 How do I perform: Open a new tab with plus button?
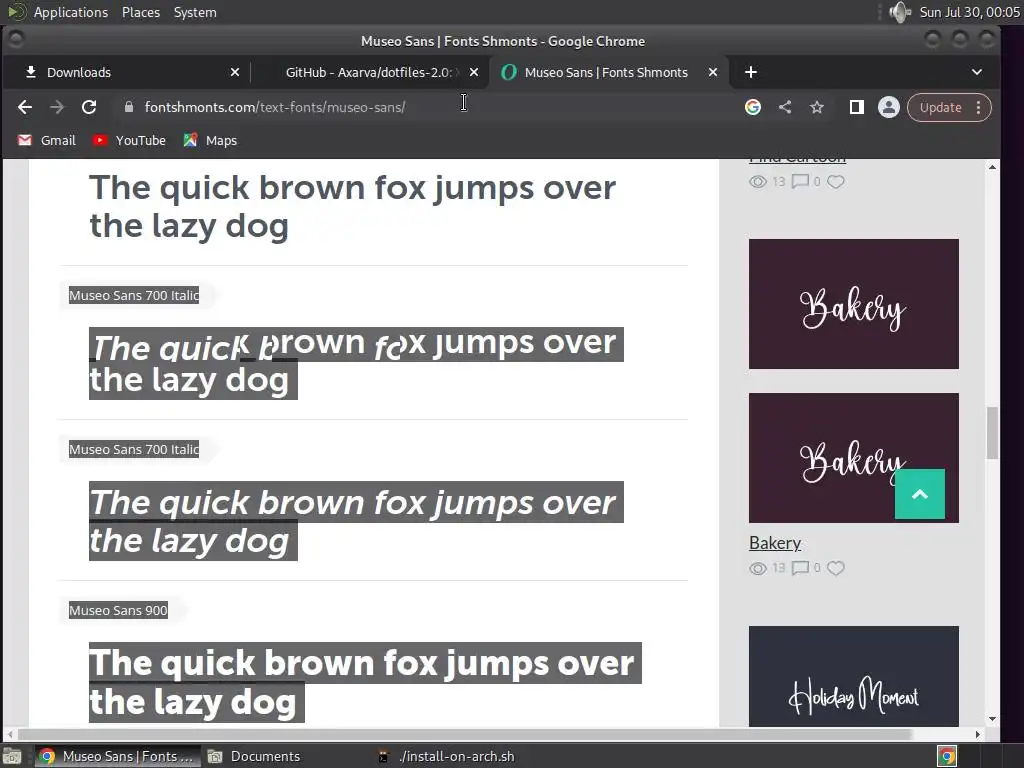click(x=751, y=72)
